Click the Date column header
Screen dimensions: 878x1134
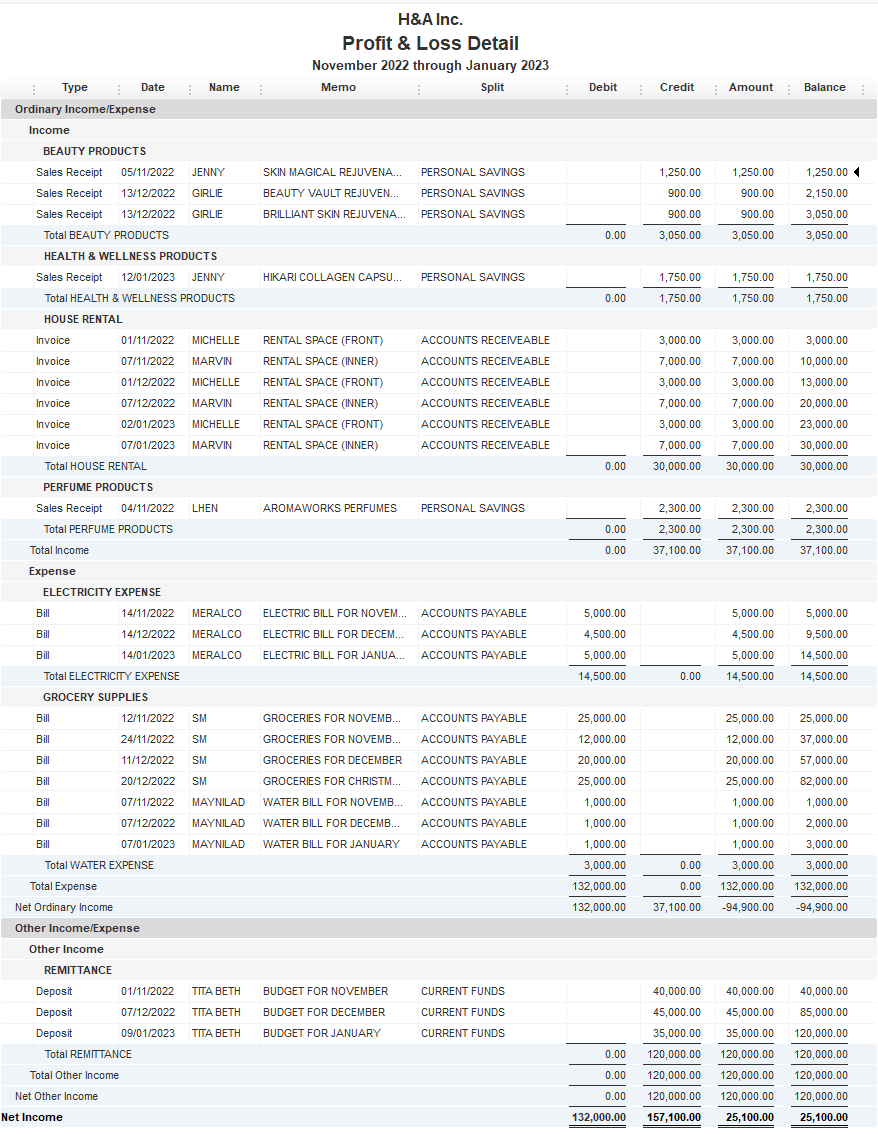pyautogui.click(x=153, y=87)
